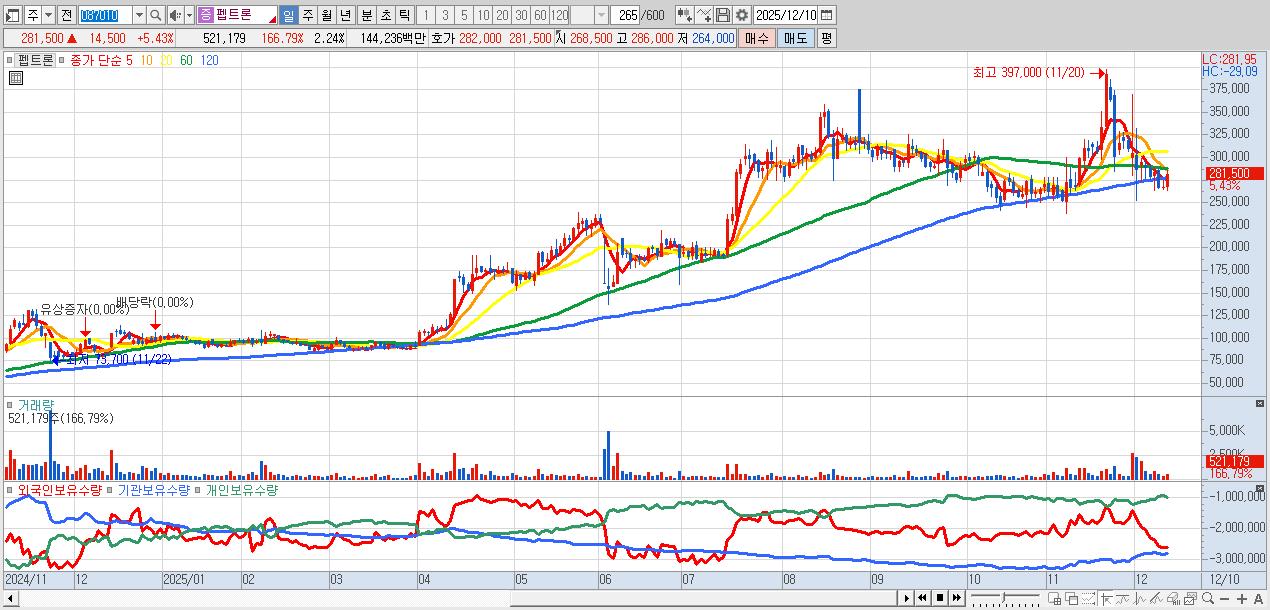Screen dimensions: 1270x610
Task: Click the chart zoom slider handle at bottom
Action: (1004, 598)
